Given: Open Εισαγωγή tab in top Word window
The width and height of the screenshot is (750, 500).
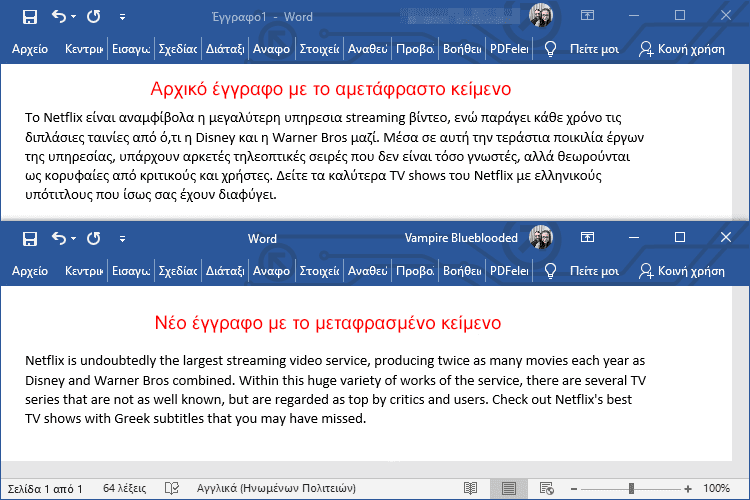Looking at the screenshot, I should click(x=131, y=49).
